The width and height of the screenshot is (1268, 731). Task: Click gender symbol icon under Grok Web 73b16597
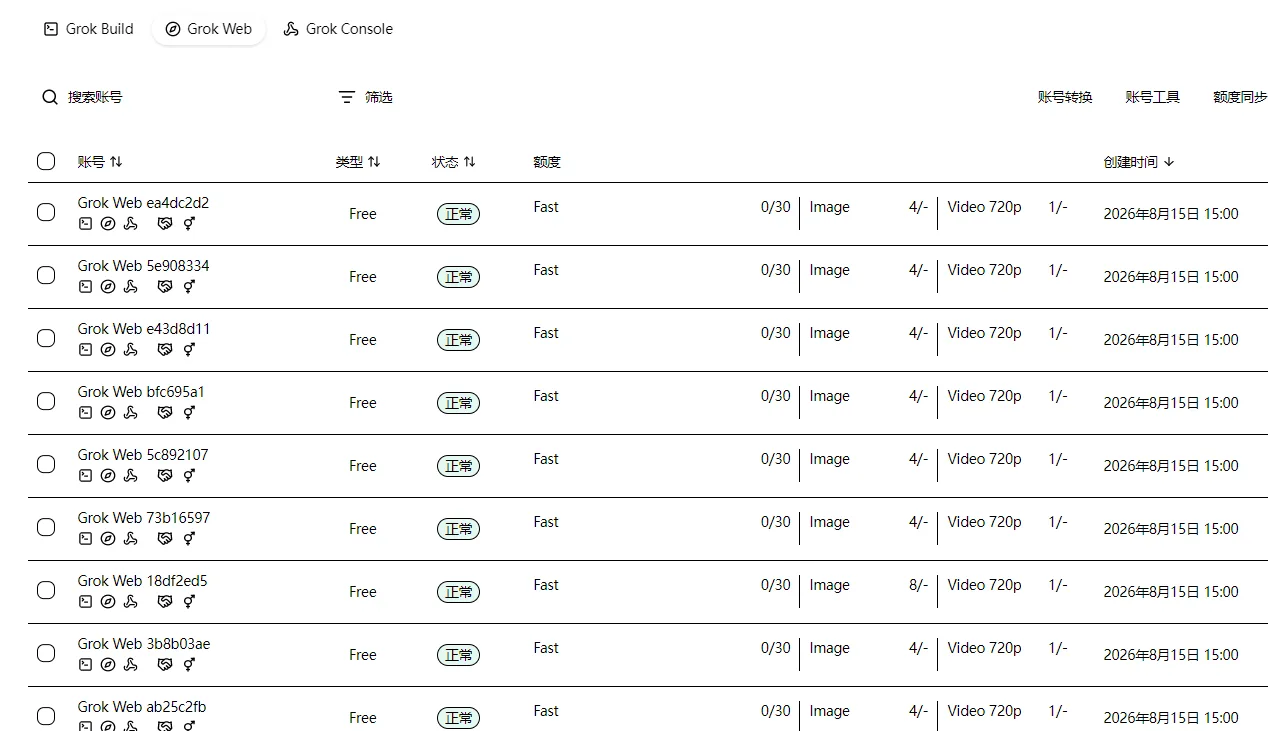point(189,539)
